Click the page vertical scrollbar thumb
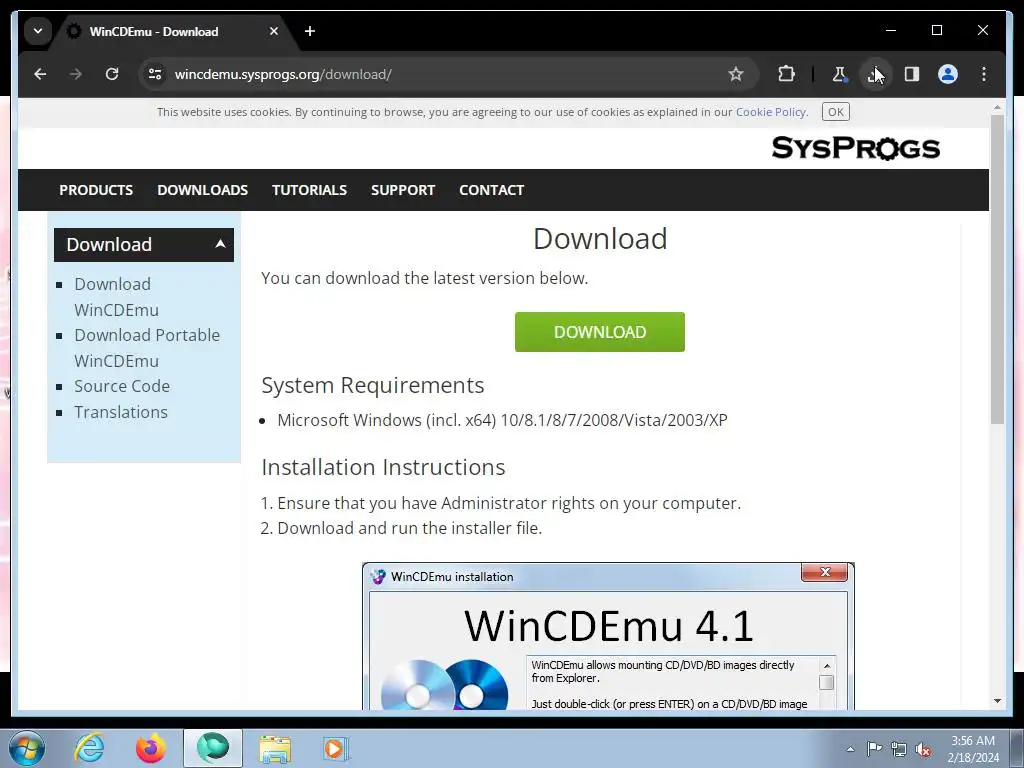This screenshot has width=1024, height=768. 997,269
